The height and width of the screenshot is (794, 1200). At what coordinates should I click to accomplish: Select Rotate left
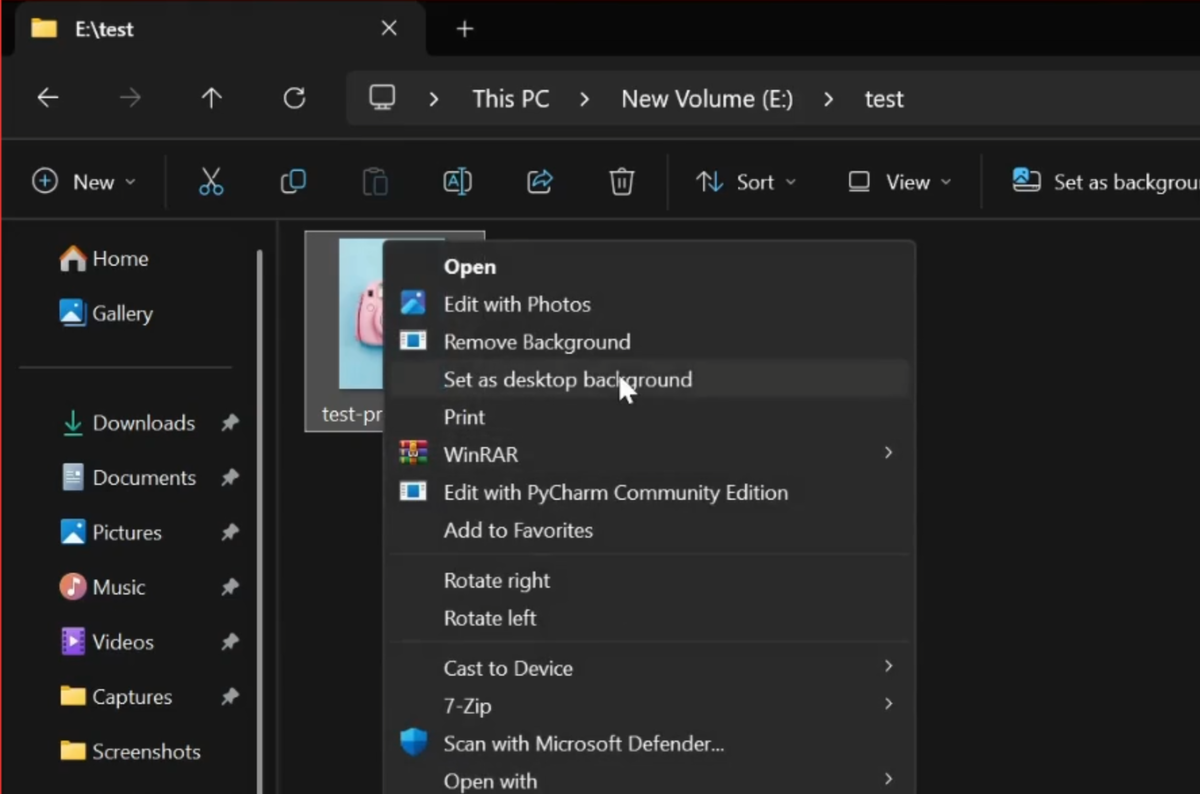point(649,618)
